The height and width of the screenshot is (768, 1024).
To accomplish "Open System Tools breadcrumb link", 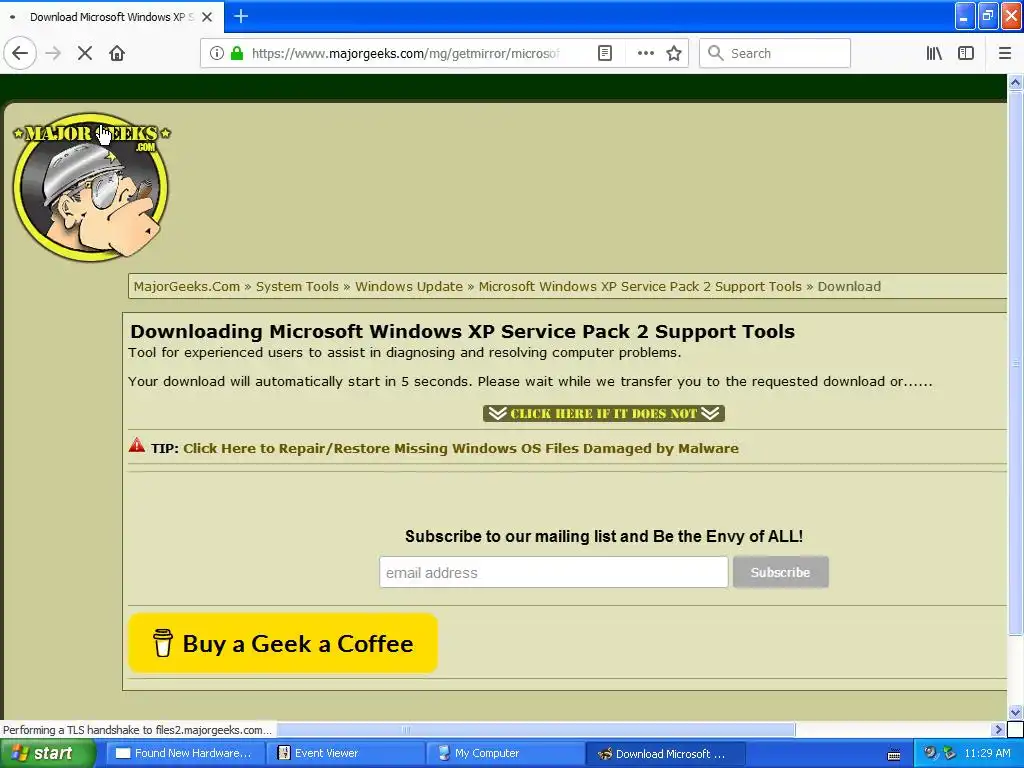I will (x=297, y=287).
